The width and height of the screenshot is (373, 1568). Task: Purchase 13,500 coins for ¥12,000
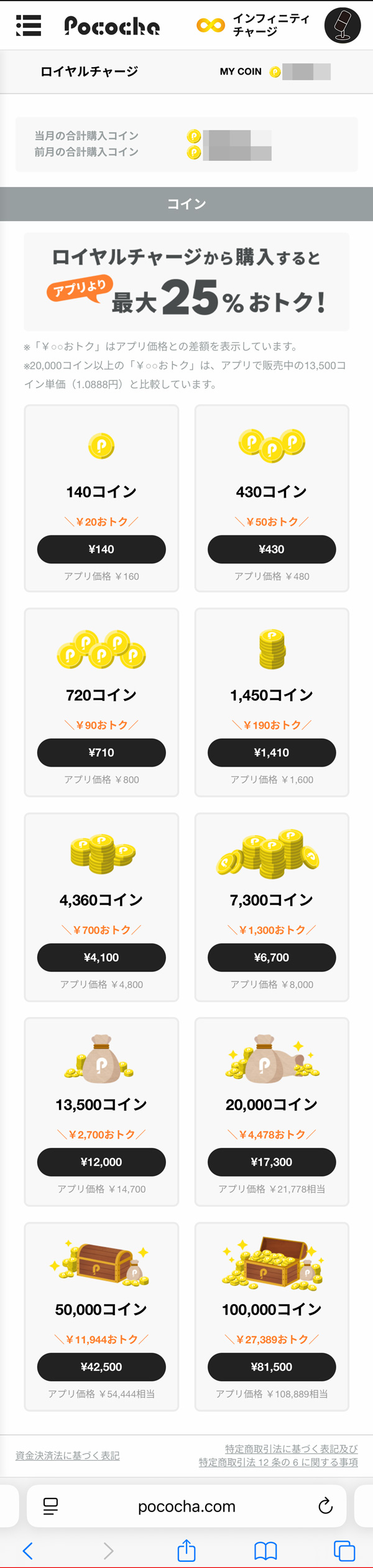[101, 1162]
